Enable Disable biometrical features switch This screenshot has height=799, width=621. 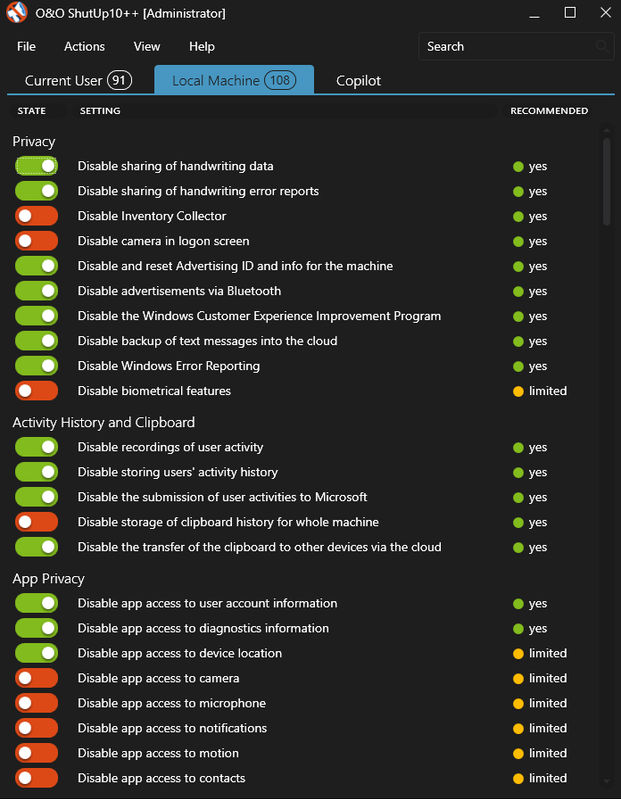(36, 391)
